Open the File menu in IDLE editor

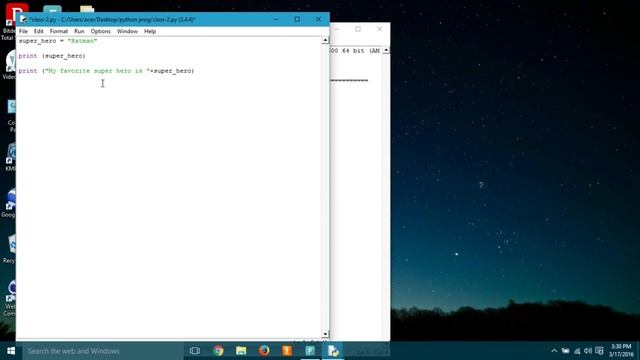(x=23, y=31)
